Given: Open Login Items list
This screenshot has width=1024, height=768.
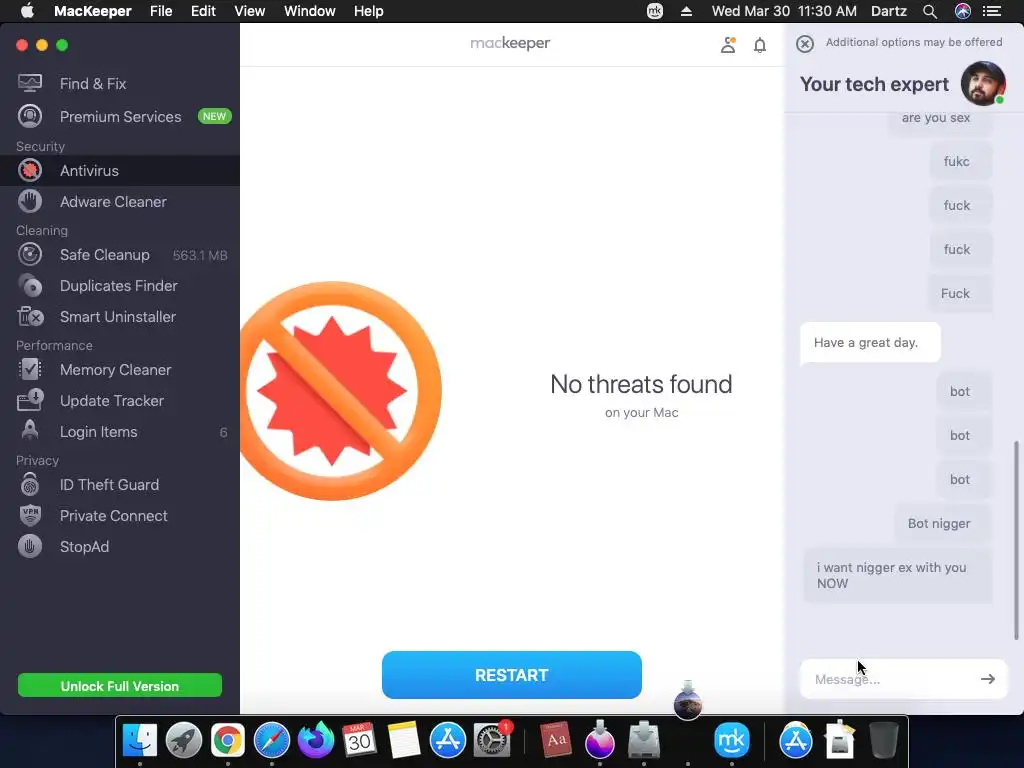Looking at the screenshot, I should [x=120, y=432].
